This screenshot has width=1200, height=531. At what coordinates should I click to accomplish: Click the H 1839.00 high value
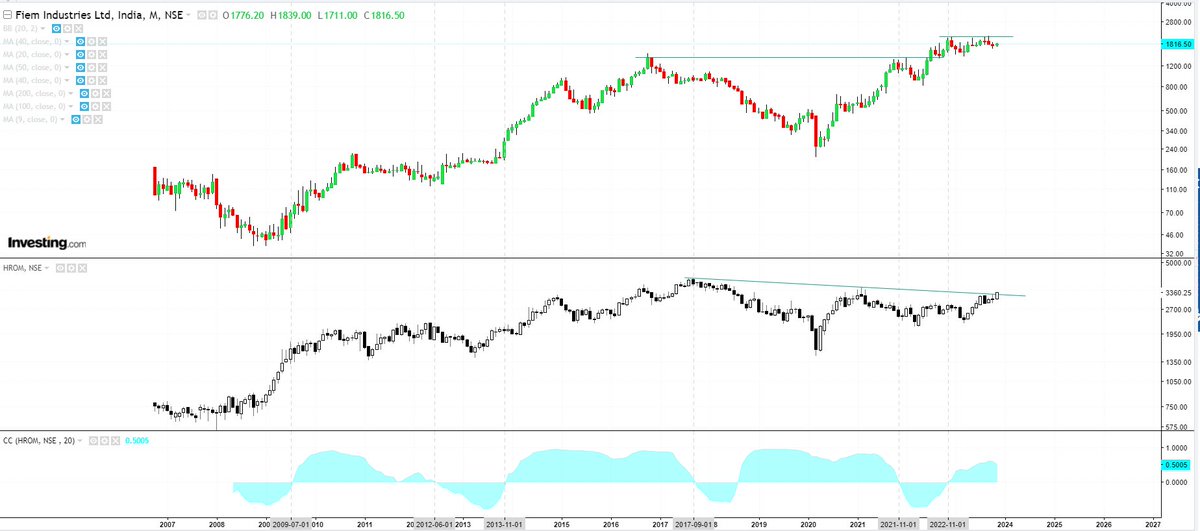coord(292,15)
